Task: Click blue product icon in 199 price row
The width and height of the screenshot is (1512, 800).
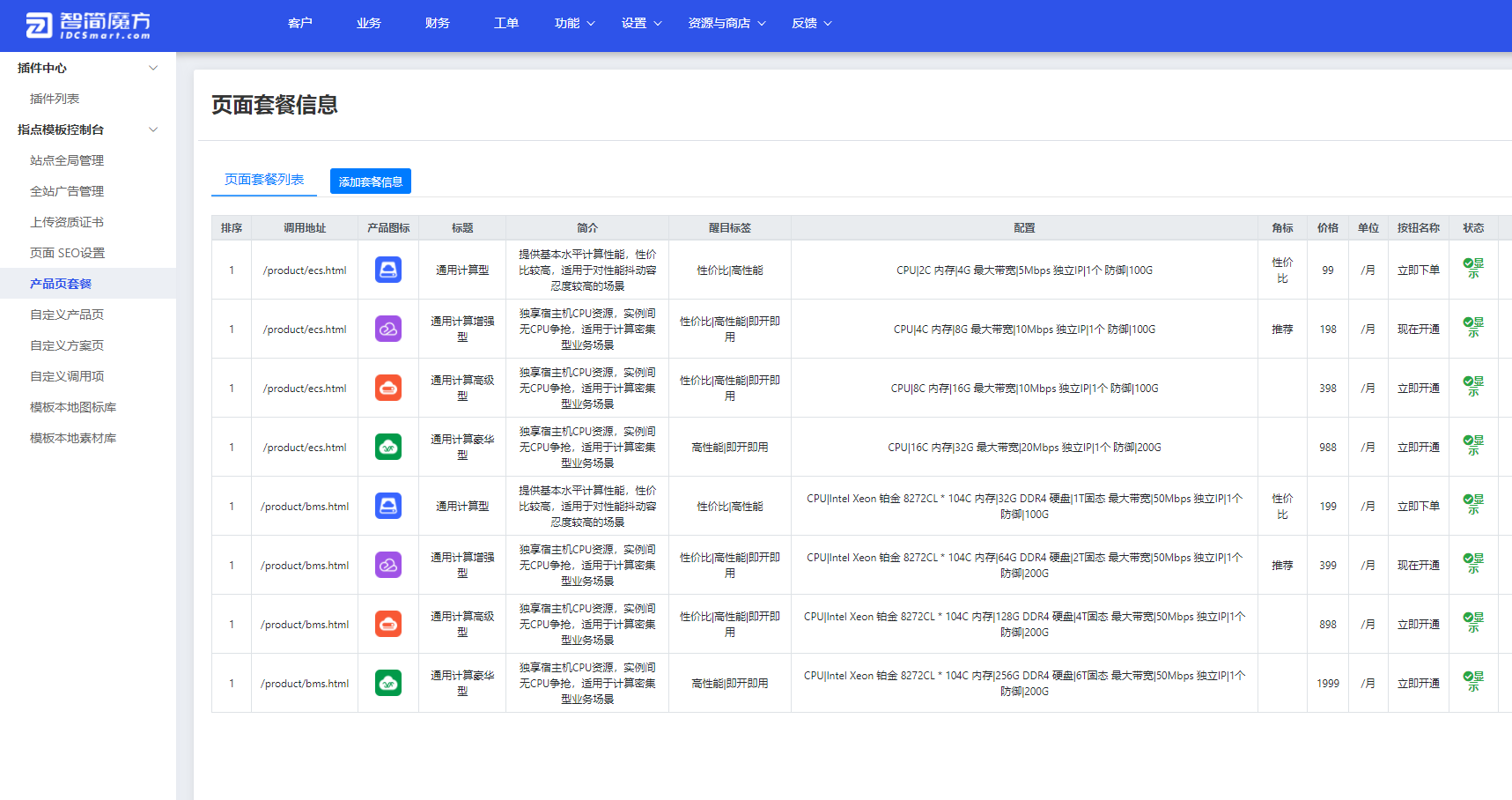Action: pos(388,506)
